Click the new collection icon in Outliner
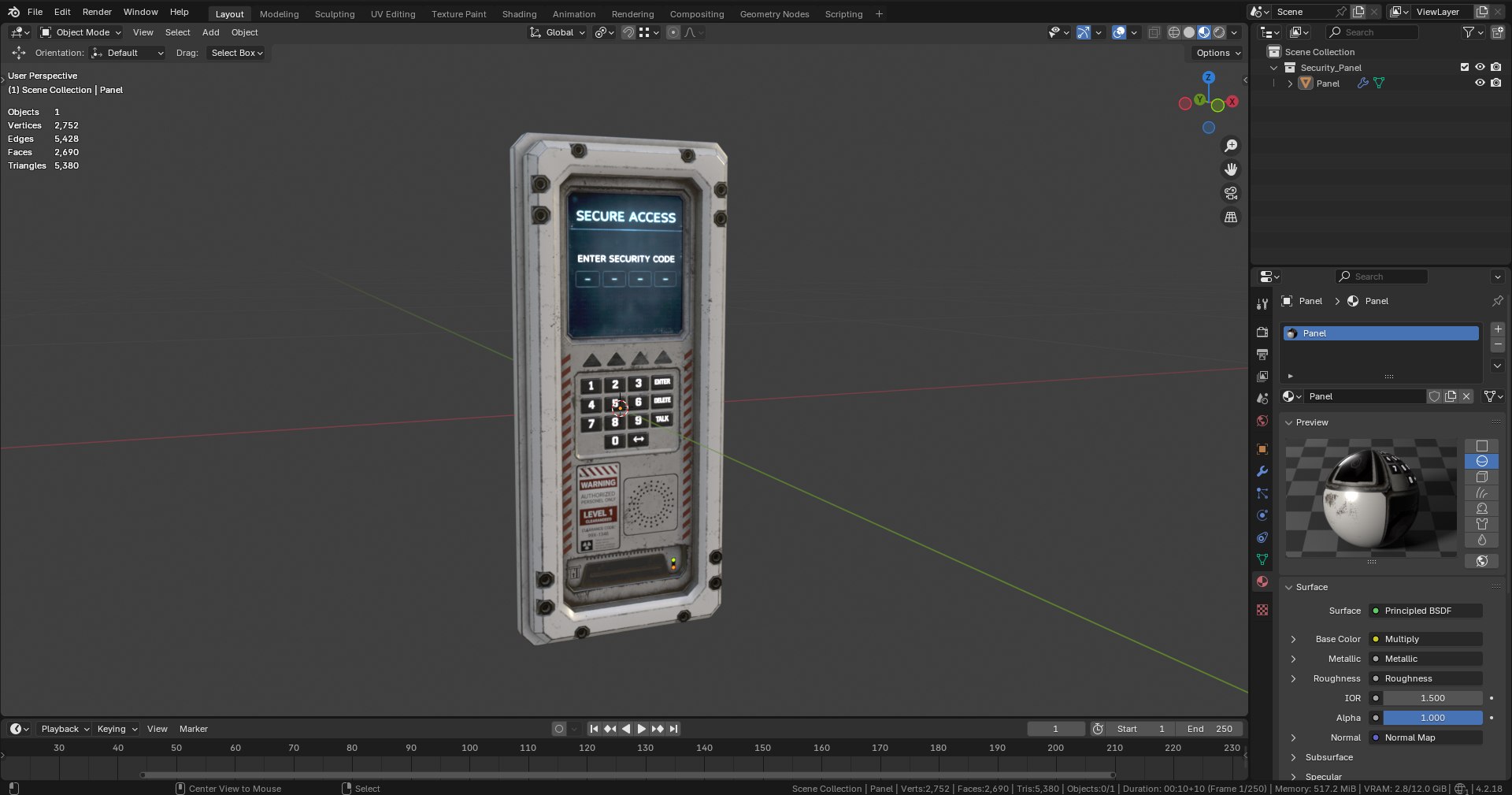This screenshot has height=795, width=1512. (1497, 32)
